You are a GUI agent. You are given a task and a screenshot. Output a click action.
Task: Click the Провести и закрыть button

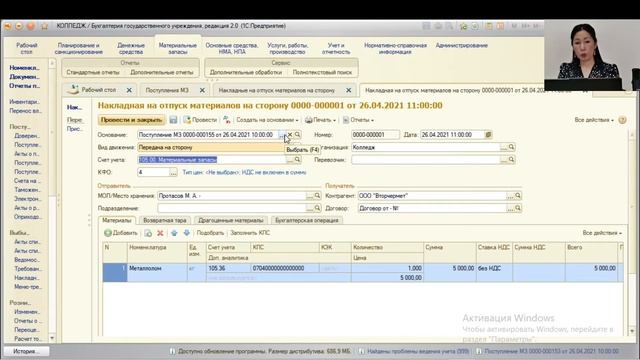point(131,120)
